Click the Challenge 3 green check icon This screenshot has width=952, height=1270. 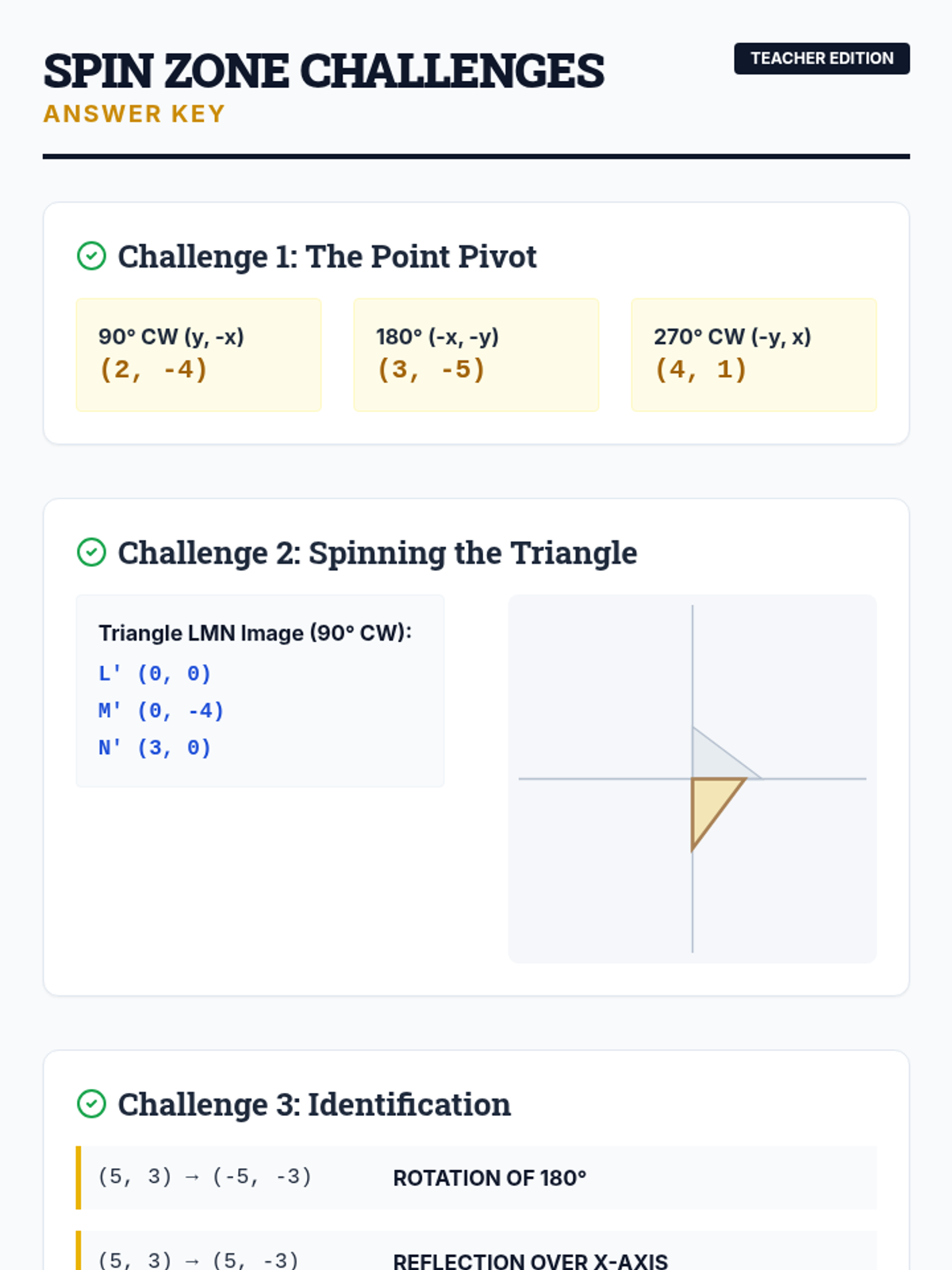(91, 1104)
